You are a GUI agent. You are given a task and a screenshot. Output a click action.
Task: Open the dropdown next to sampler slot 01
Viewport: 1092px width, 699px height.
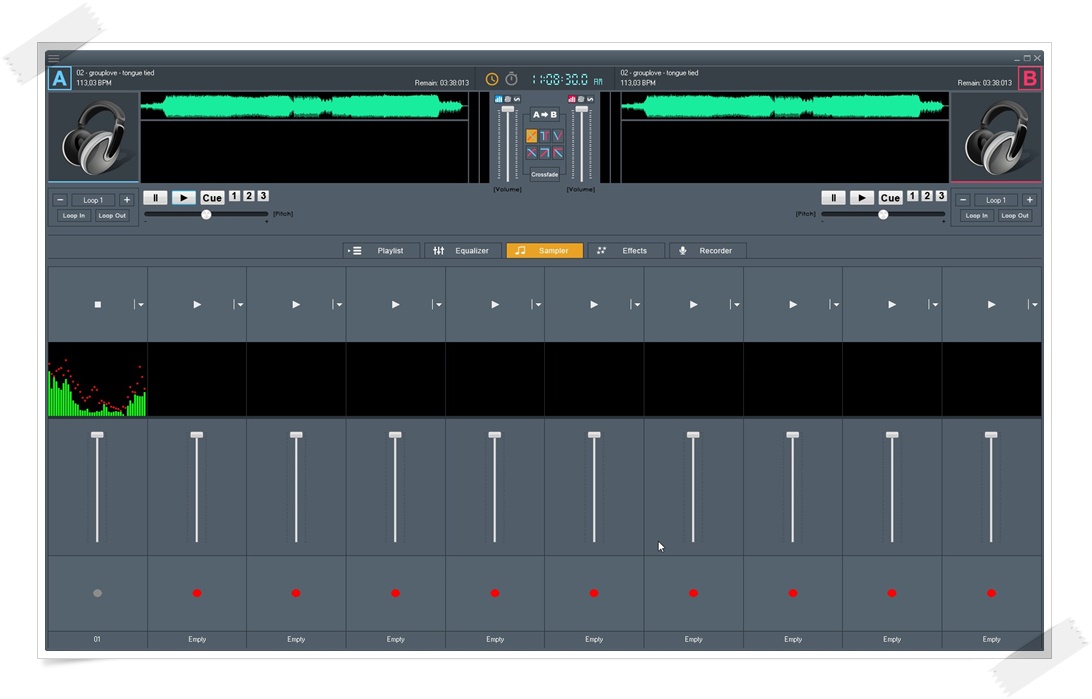coord(140,303)
